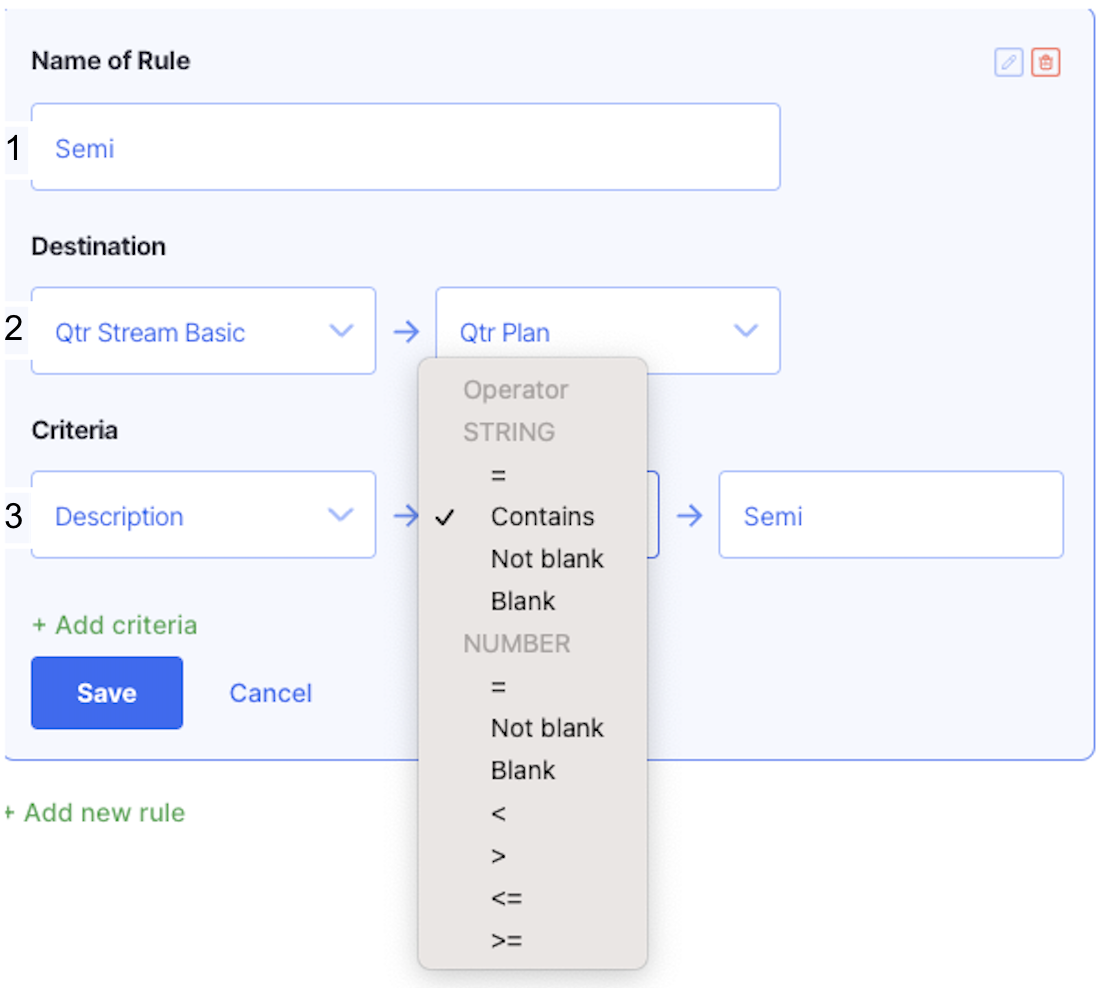Select the > greater-than operator
Image resolution: width=1114 pixels, height=988 pixels.
pos(498,856)
